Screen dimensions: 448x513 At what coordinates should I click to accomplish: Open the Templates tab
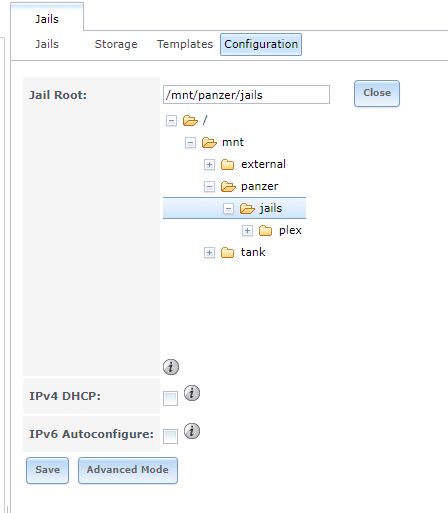tap(185, 44)
